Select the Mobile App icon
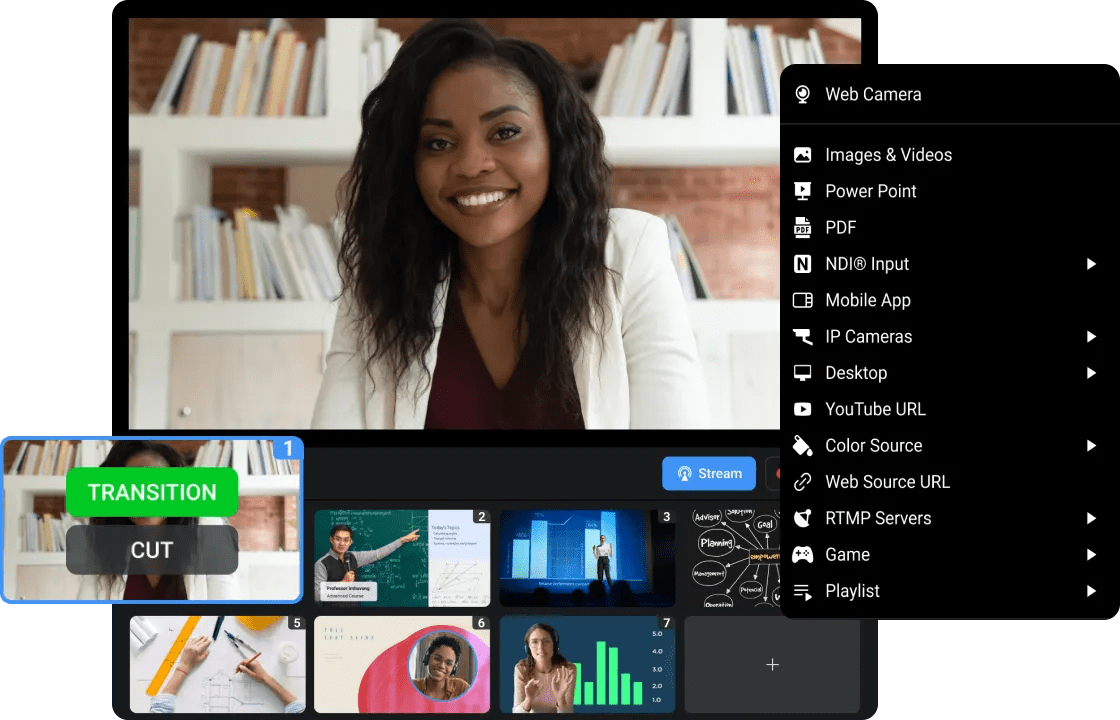 click(x=802, y=300)
